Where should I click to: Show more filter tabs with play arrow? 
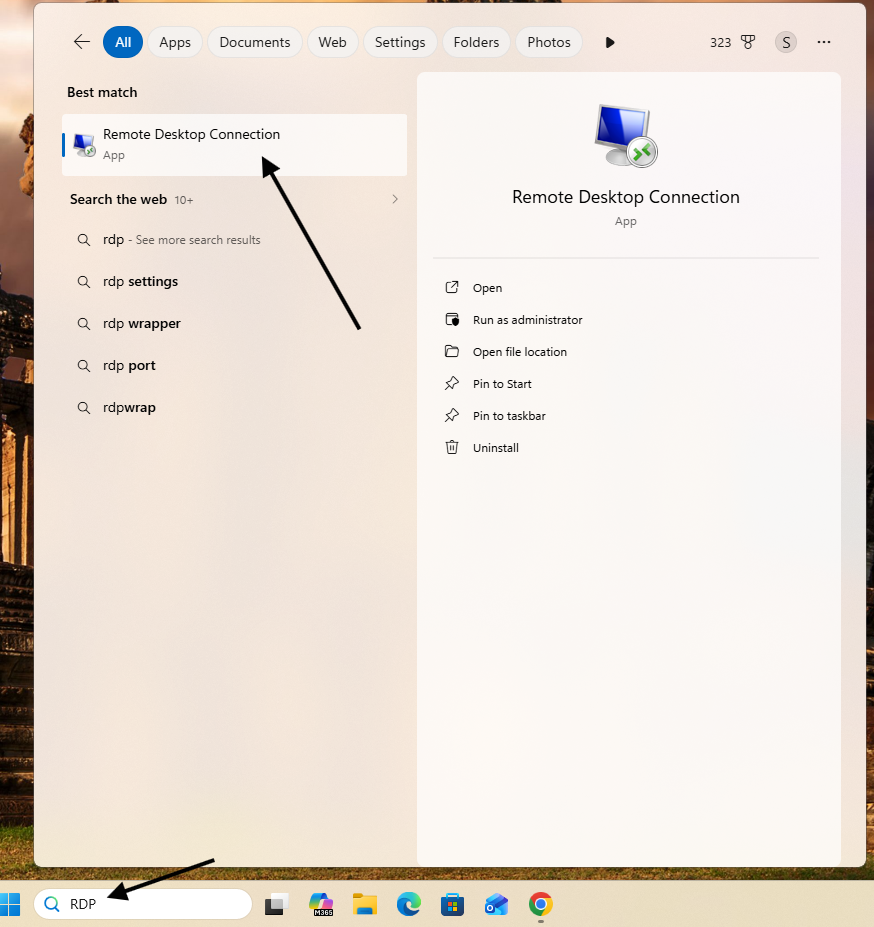click(610, 42)
